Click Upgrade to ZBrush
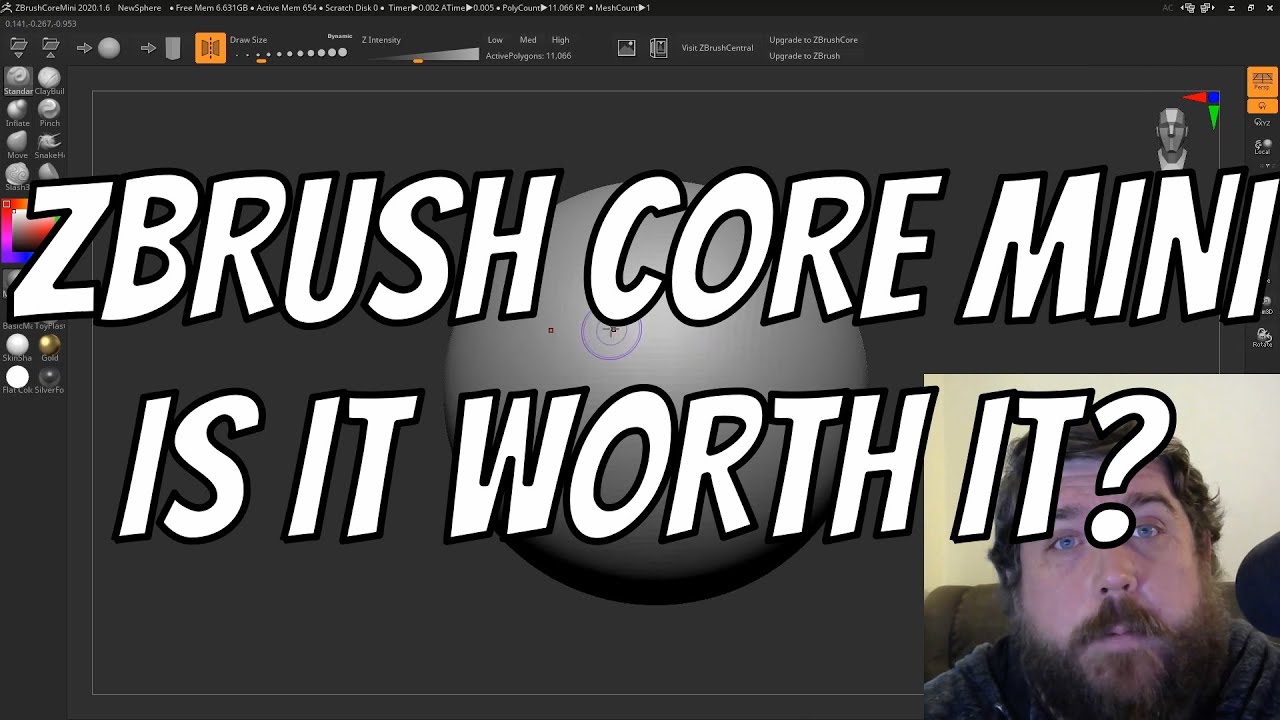This screenshot has width=1280, height=720. 804,56
